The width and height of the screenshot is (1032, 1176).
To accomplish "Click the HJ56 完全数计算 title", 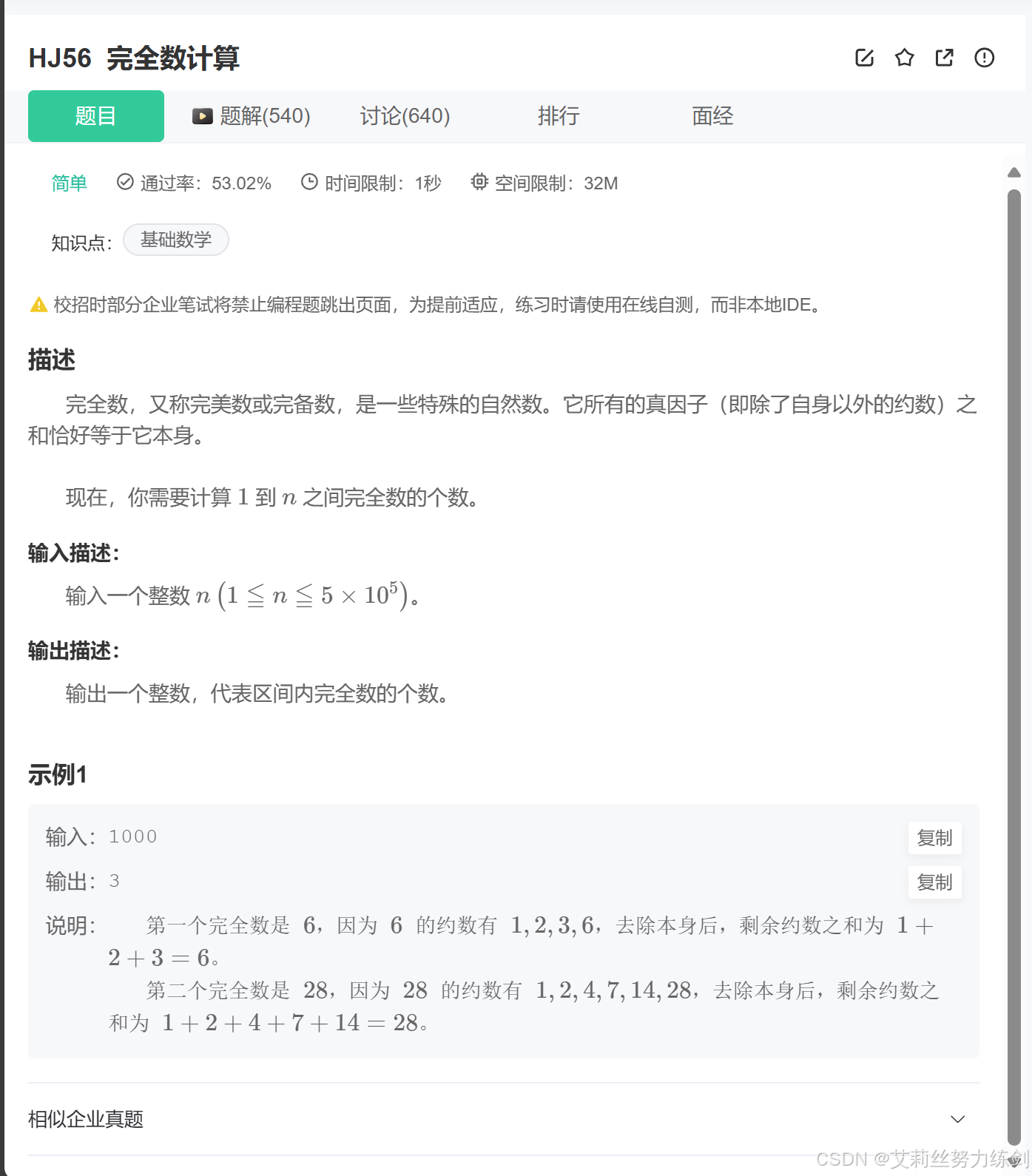I will click(134, 58).
